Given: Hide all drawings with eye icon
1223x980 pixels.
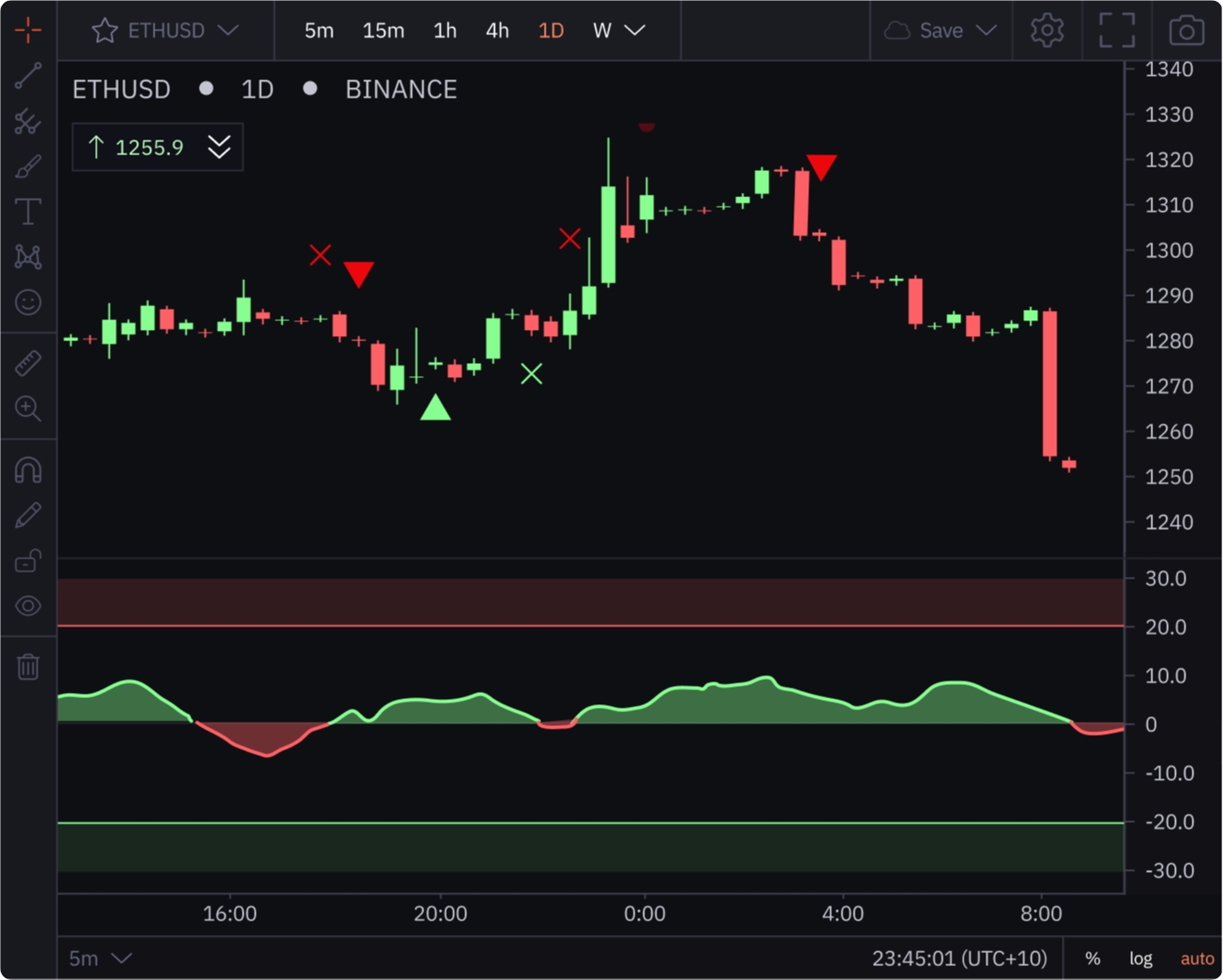Looking at the screenshot, I should click(28, 606).
